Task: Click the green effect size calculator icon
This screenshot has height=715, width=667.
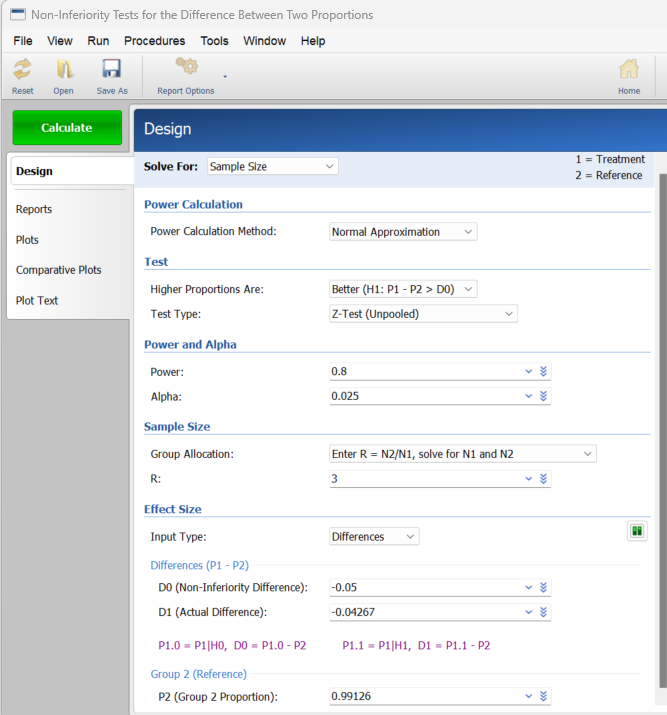Action: point(637,531)
